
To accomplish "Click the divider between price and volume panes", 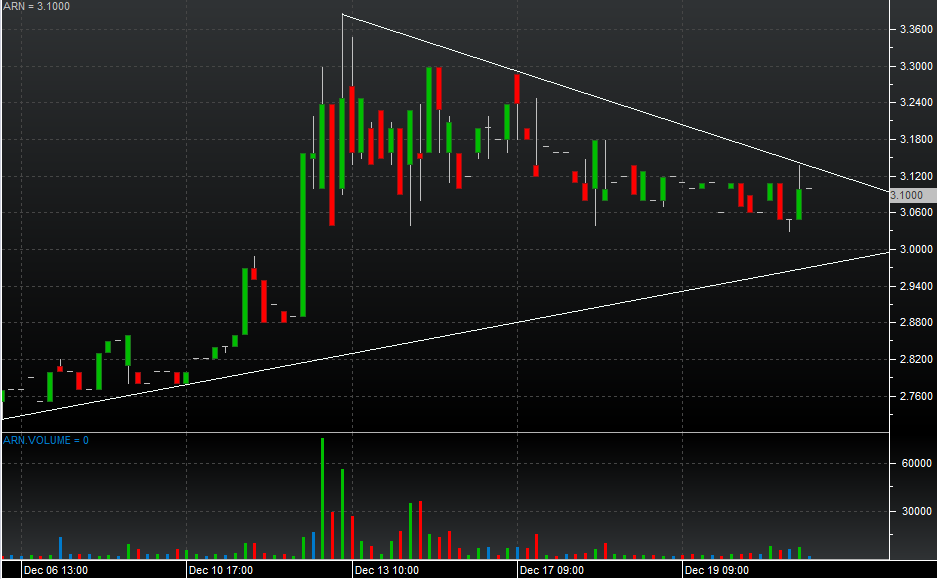I will pyautogui.click(x=445, y=433).
